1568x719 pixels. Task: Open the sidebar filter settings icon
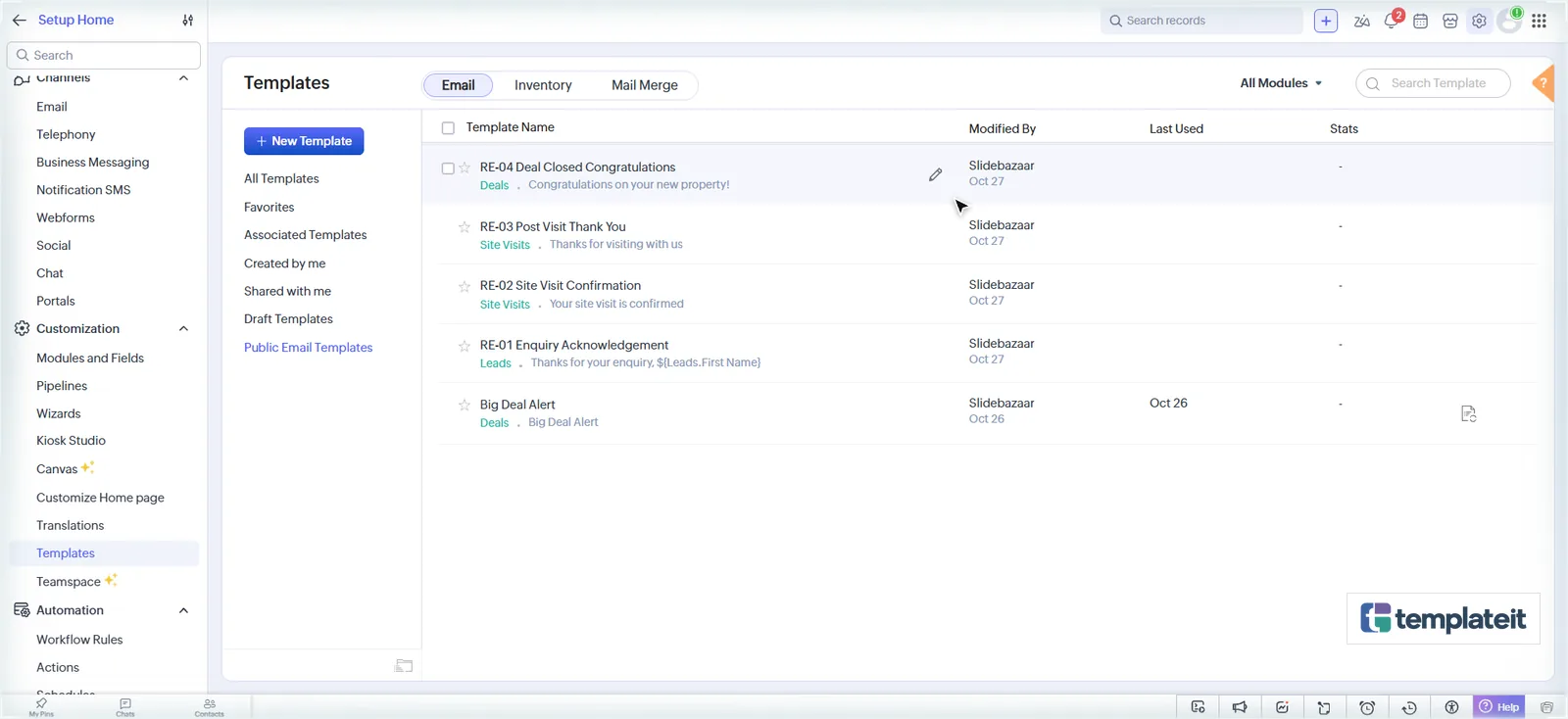coord(187,20)
